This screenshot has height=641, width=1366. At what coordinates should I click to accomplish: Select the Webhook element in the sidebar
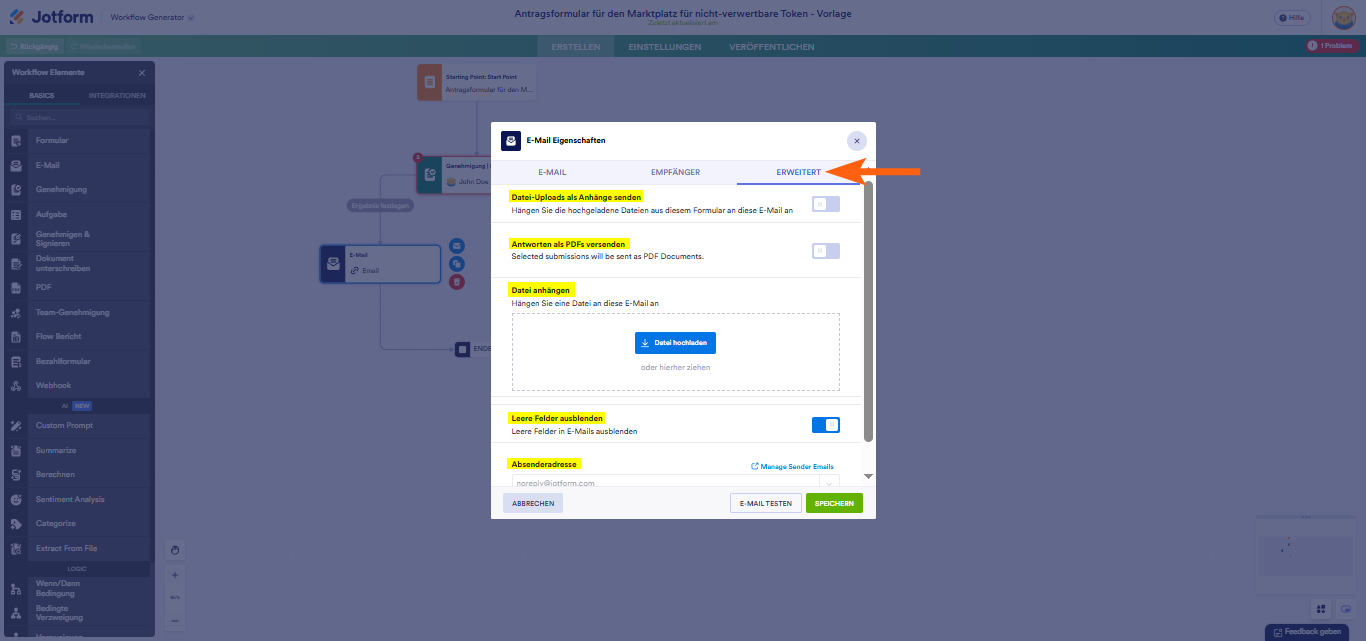coord(52,385)
